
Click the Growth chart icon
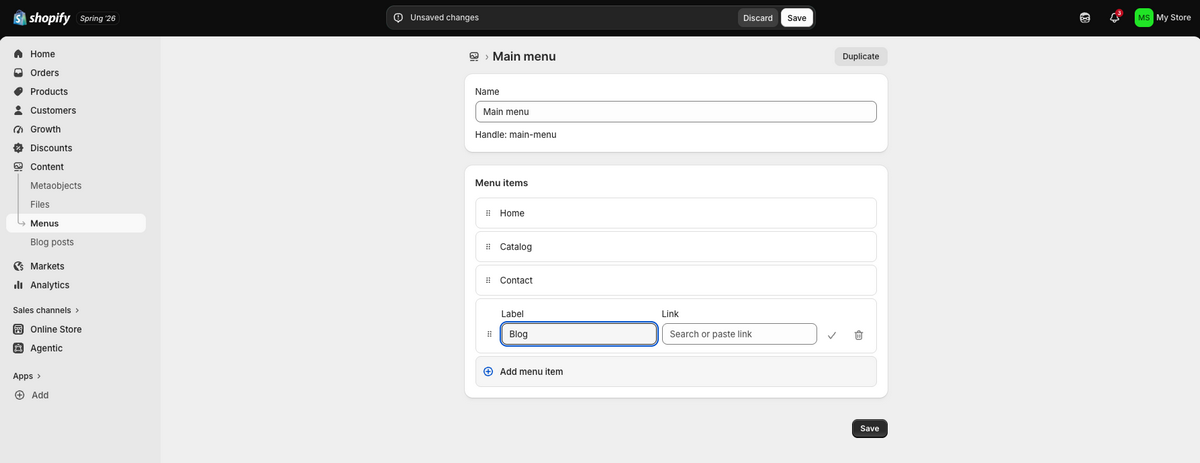(x=18, y=129)
